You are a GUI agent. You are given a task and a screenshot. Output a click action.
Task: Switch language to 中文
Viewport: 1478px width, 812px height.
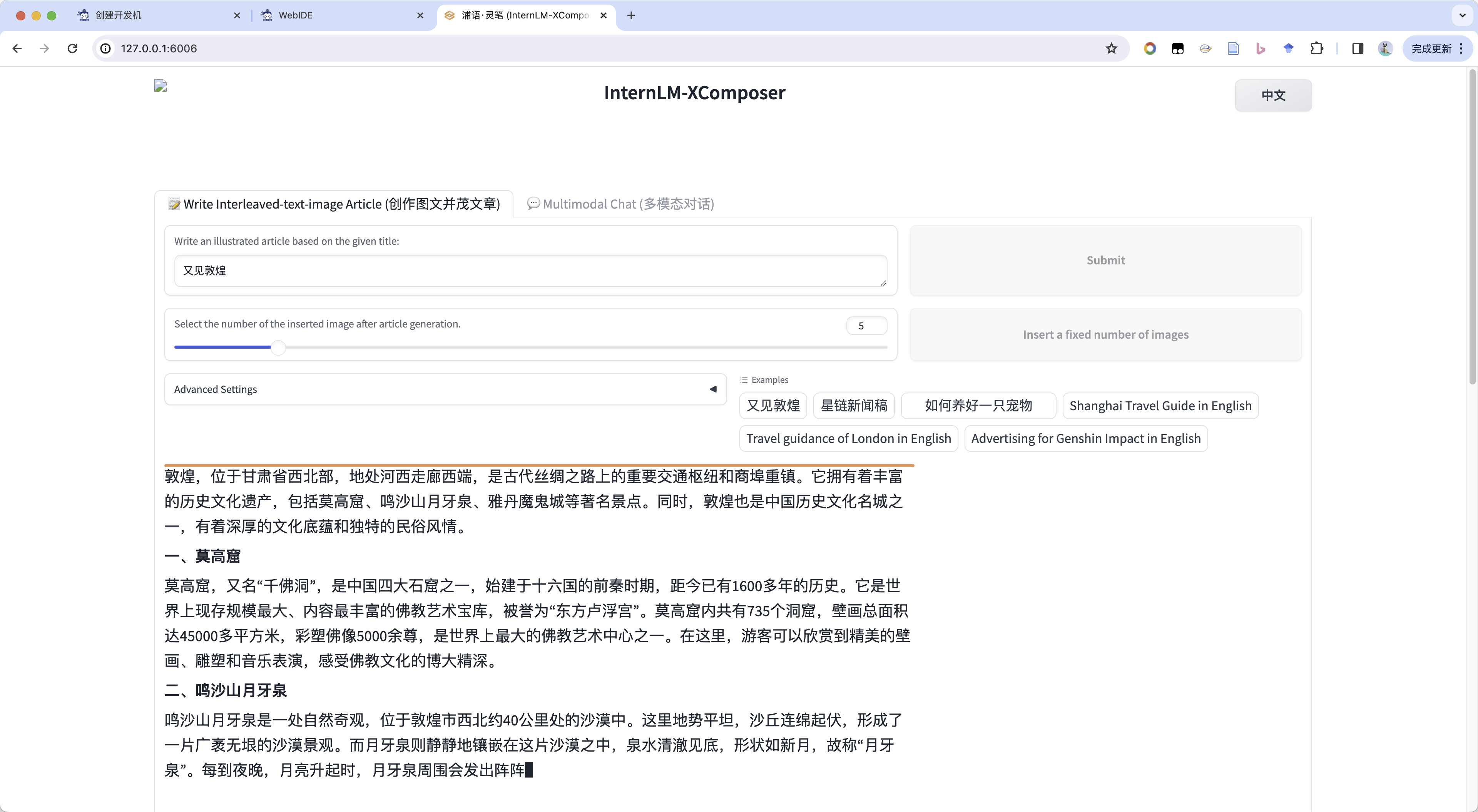coord(1272,95)
